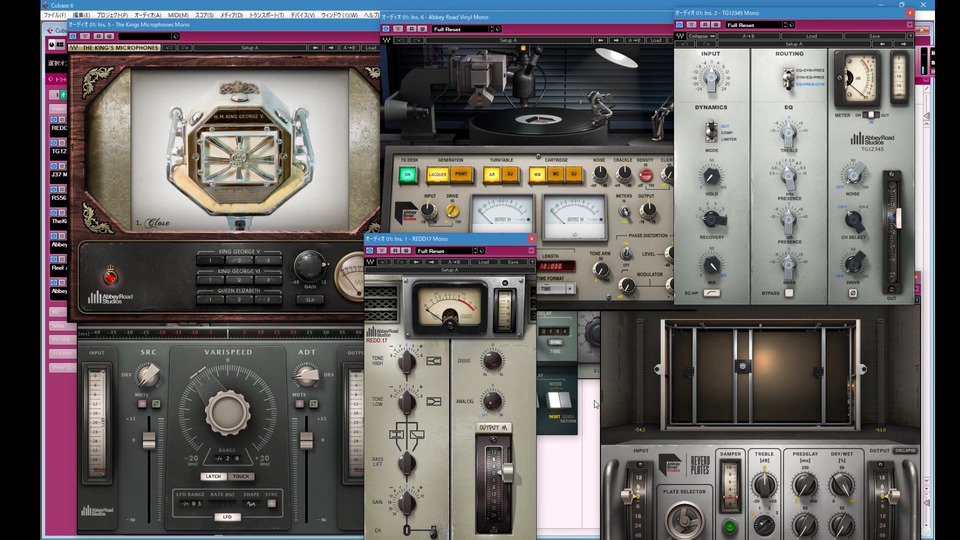960x540 pixels.
Task: Toggle the green TG DESK ON button
Action: pyautogui.click(x=407, y=175)
